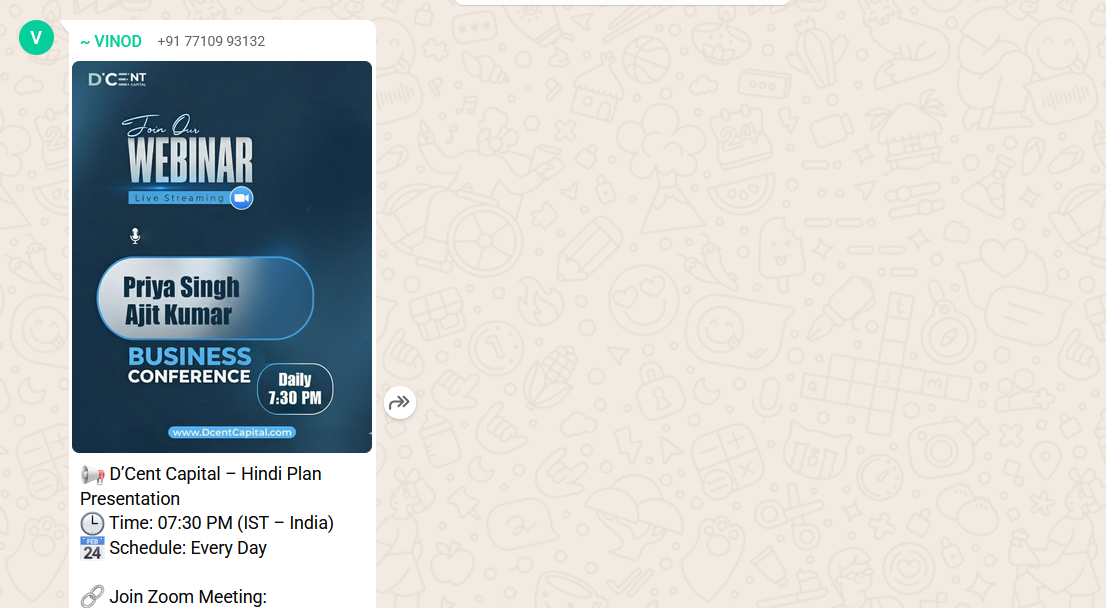The height and width of the screenshot is (608, 1106).
Task: Click the chain link emoji before Join Zoom
Action: click(92, 597)
